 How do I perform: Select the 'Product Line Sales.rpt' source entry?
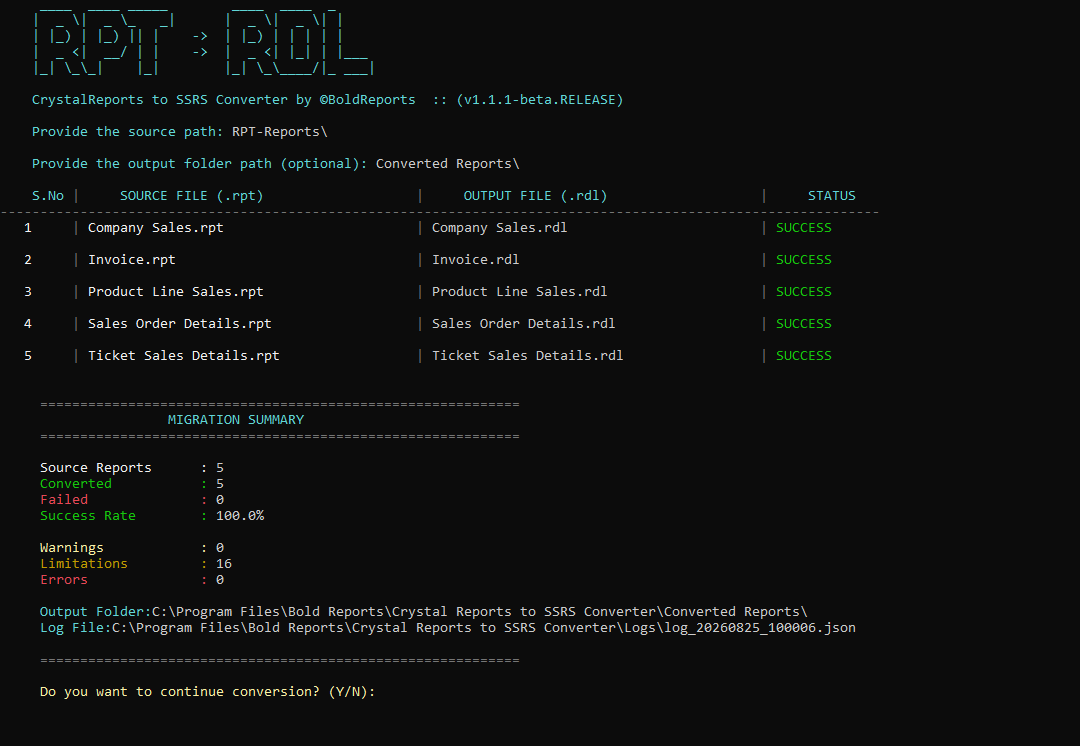click(176, 292)
